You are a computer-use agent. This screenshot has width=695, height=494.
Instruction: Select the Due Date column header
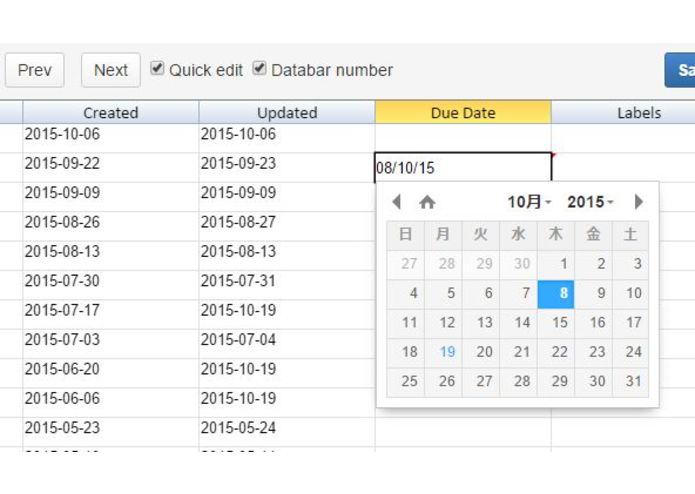pos(463,113)
